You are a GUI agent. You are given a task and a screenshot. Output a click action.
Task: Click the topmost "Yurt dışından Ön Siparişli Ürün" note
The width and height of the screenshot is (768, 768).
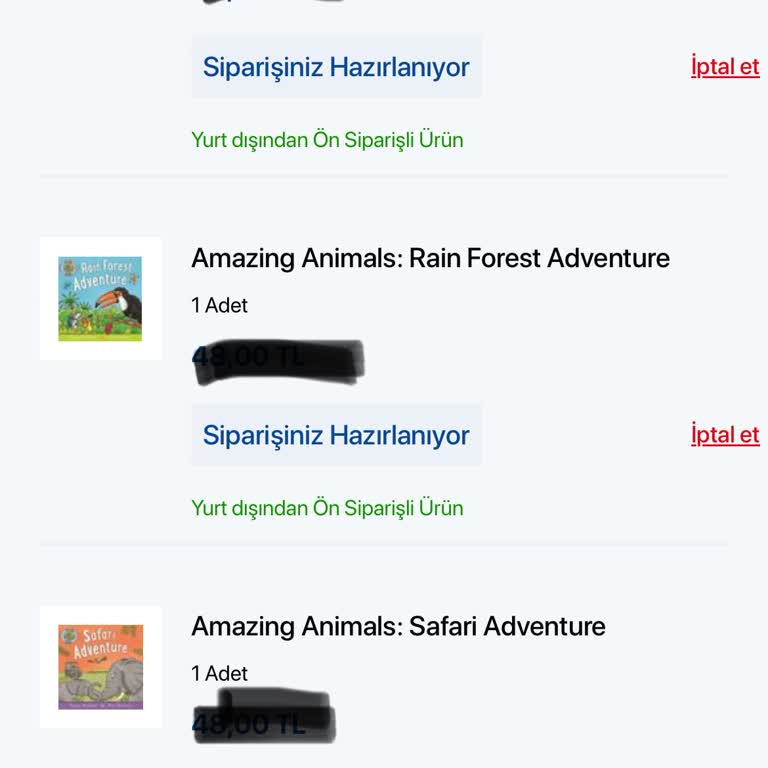[x=327, y=140]
